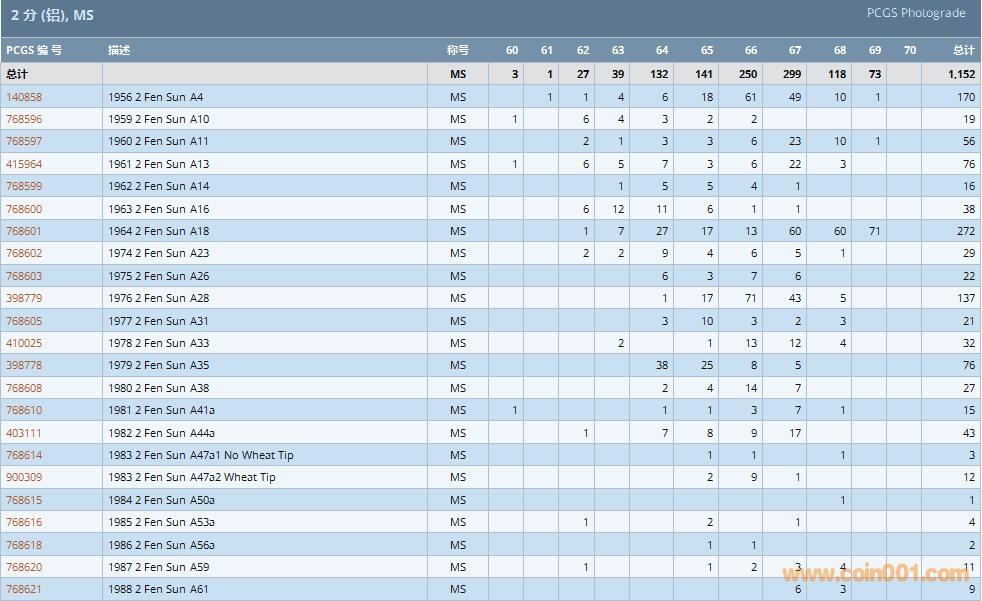Click grade 67 column header
The image size is (982, 601).
[795, 50]
